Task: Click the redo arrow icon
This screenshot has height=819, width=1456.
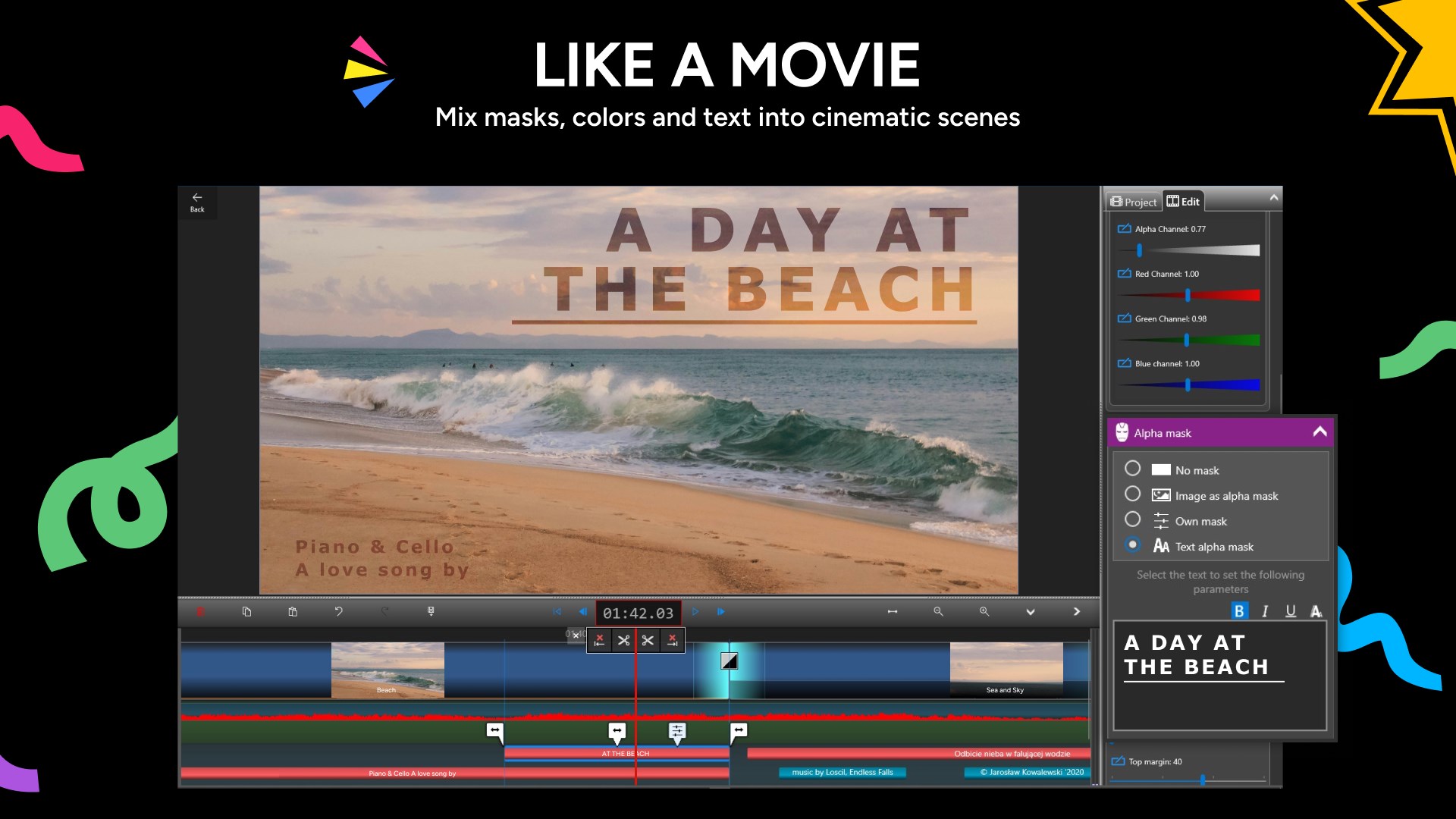Action: (x=384, y=612)
